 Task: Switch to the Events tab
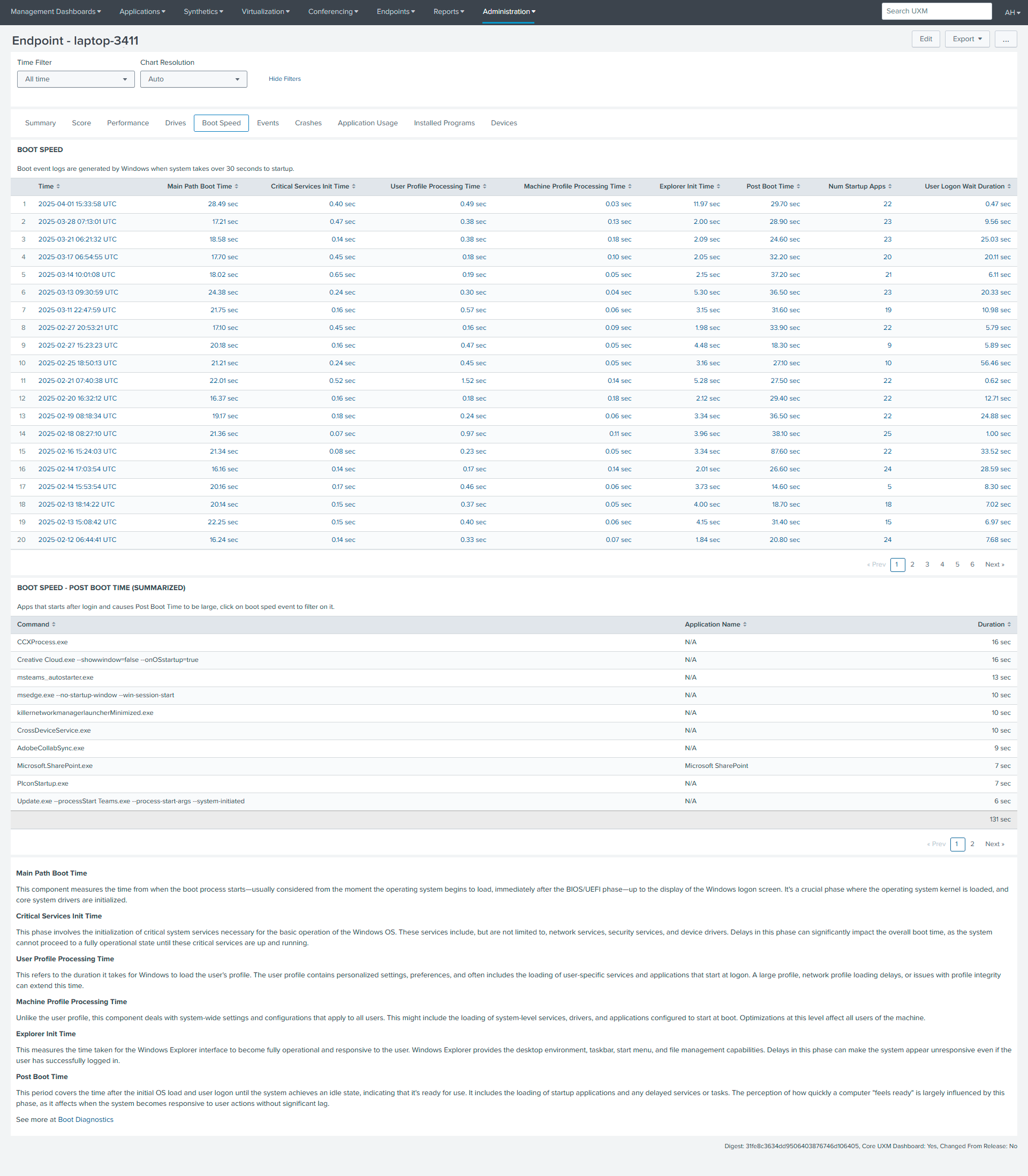point(268,123)
